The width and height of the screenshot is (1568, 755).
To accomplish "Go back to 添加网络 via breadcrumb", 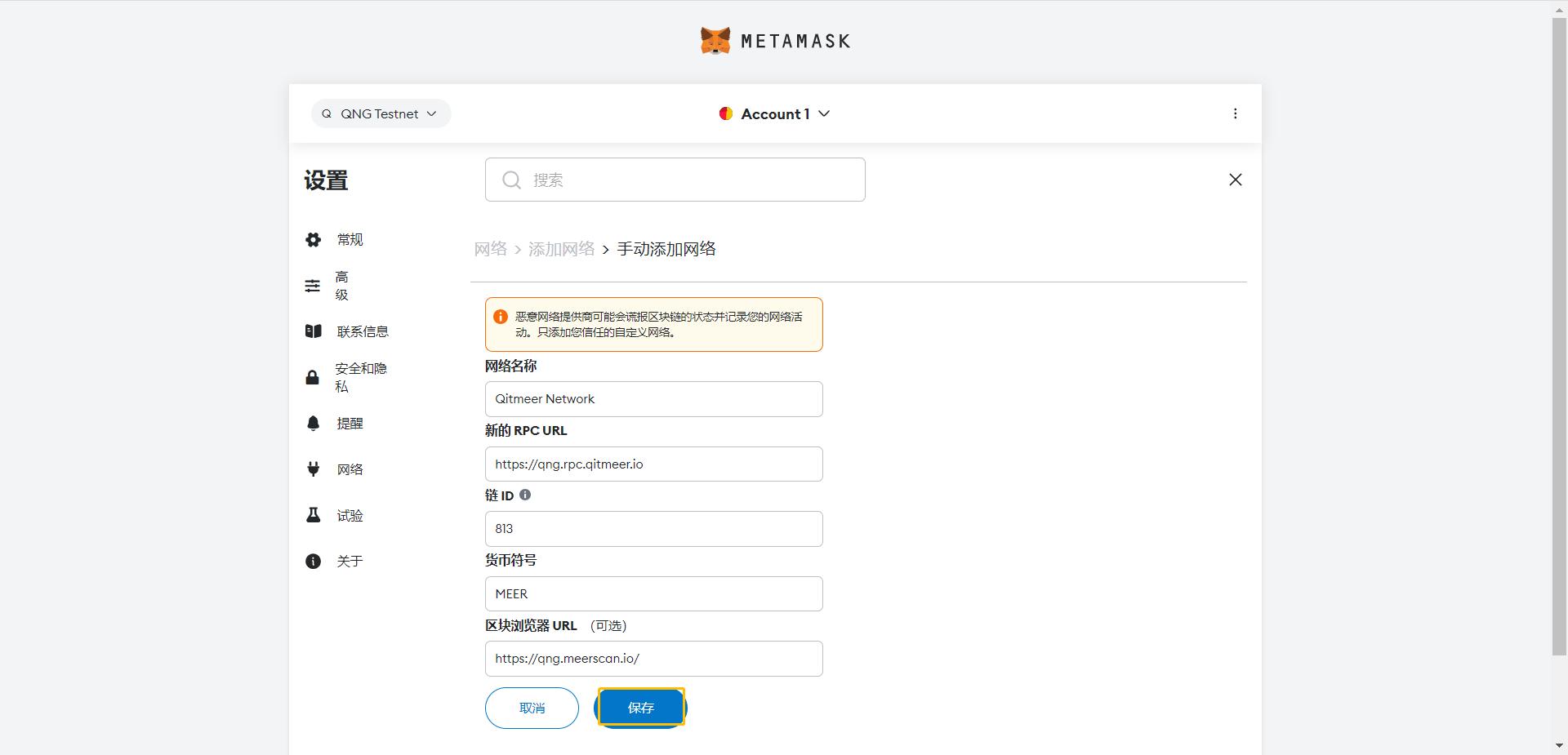I will pyautogui.click(x=562, y=249).
